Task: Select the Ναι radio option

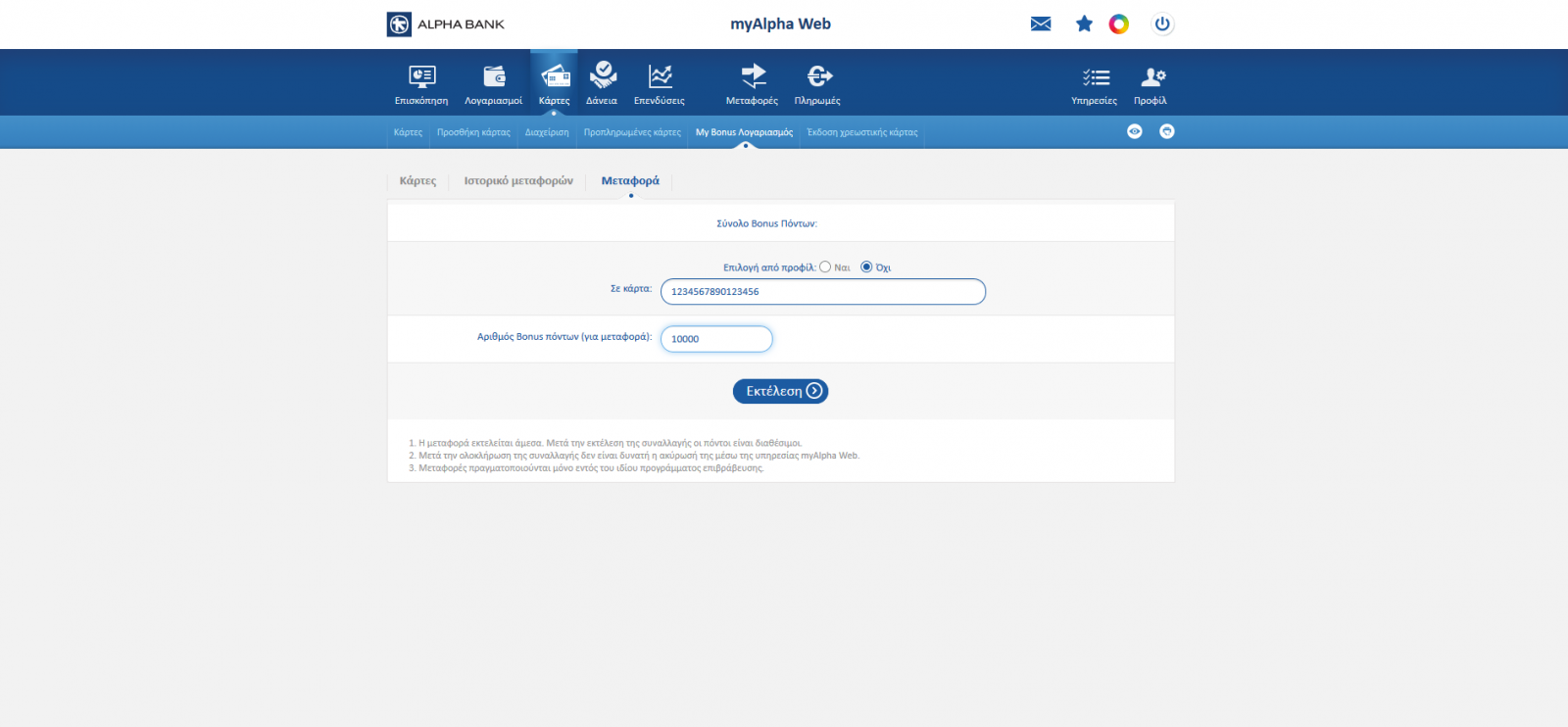Action: tap(825, 267)
